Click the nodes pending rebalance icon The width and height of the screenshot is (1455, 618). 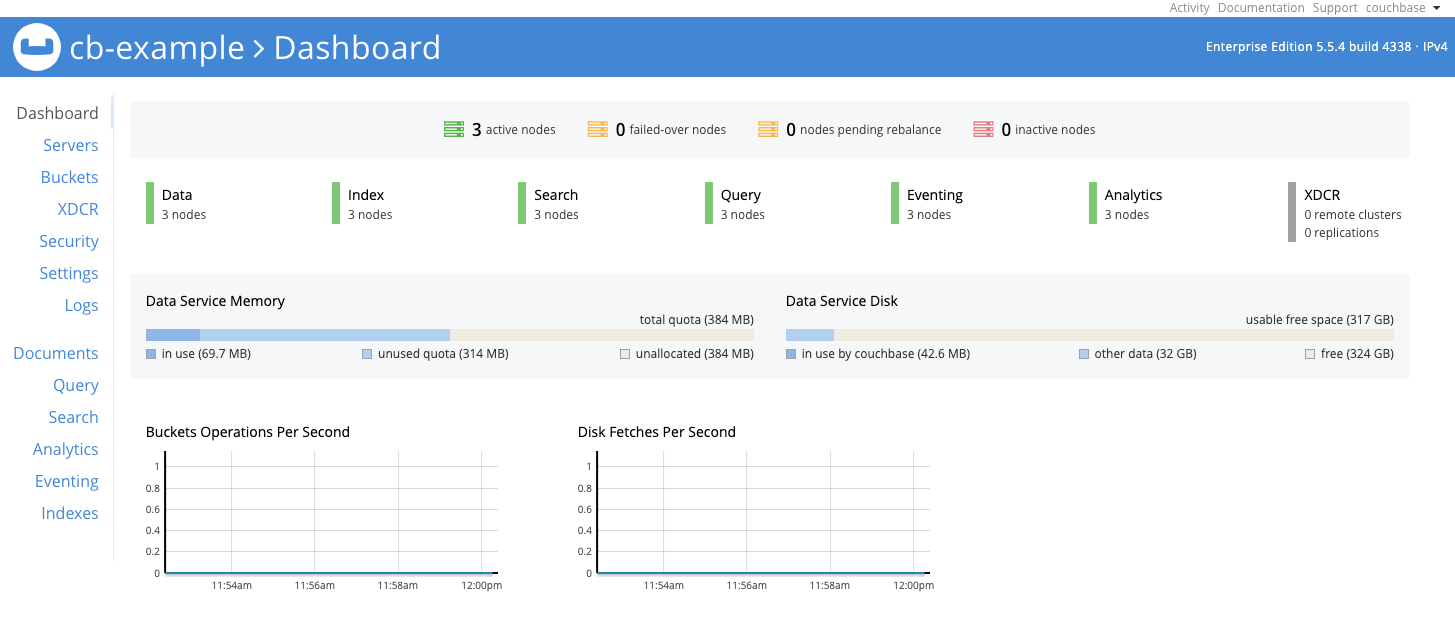[x=768, y=129]
